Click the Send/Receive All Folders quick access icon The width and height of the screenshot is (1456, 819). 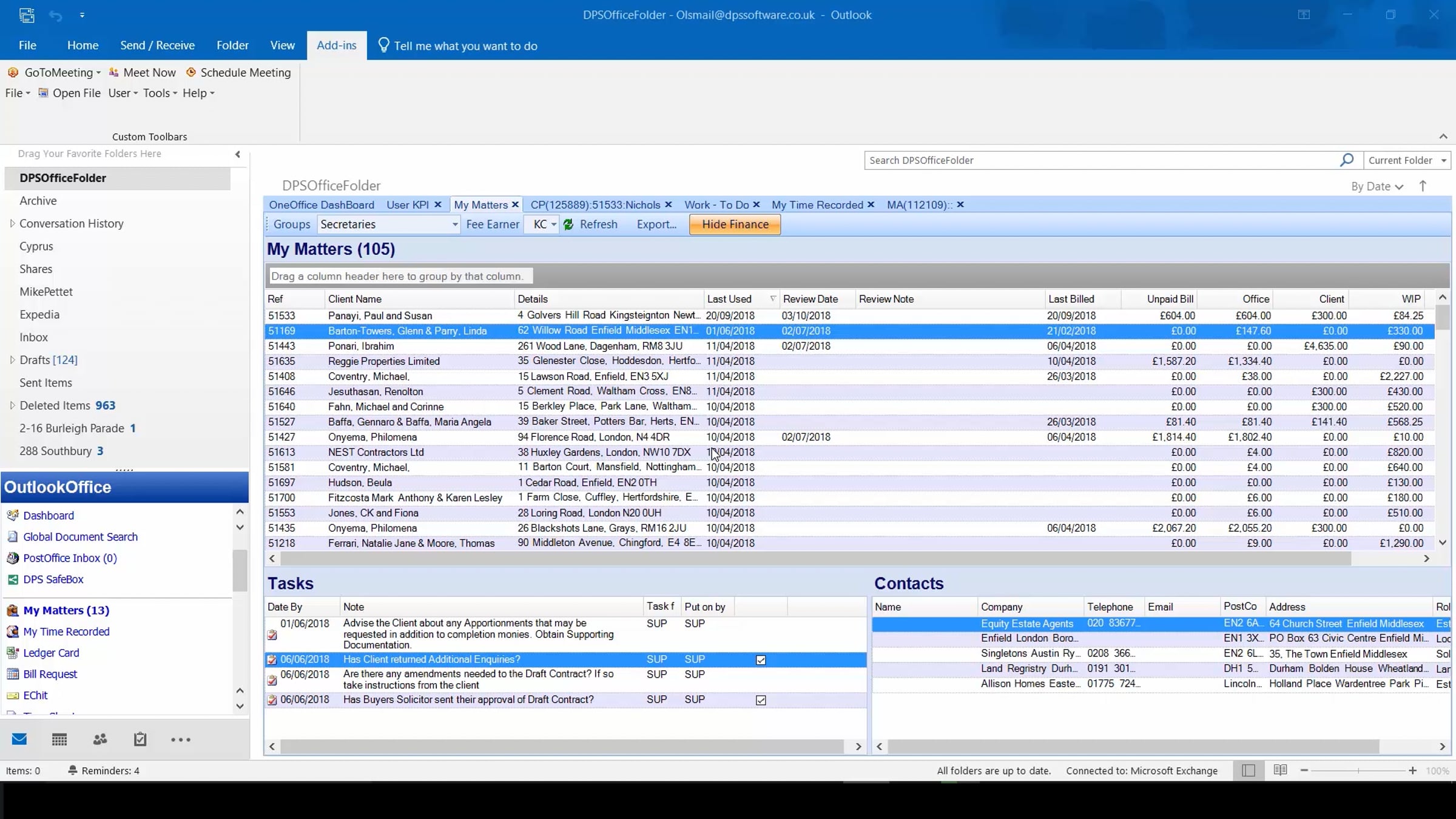coord(27,15)
